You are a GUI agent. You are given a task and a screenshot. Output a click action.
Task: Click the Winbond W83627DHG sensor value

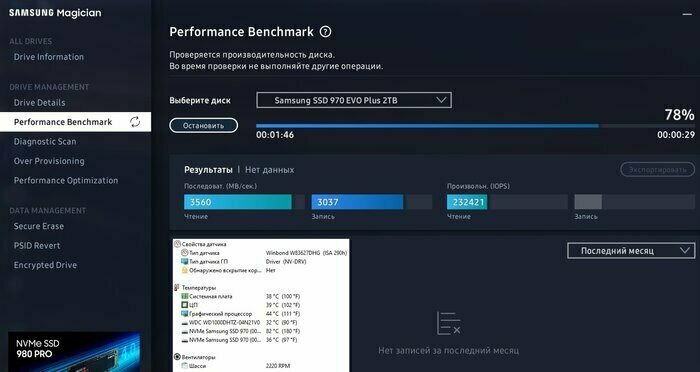tap(306, 253)
